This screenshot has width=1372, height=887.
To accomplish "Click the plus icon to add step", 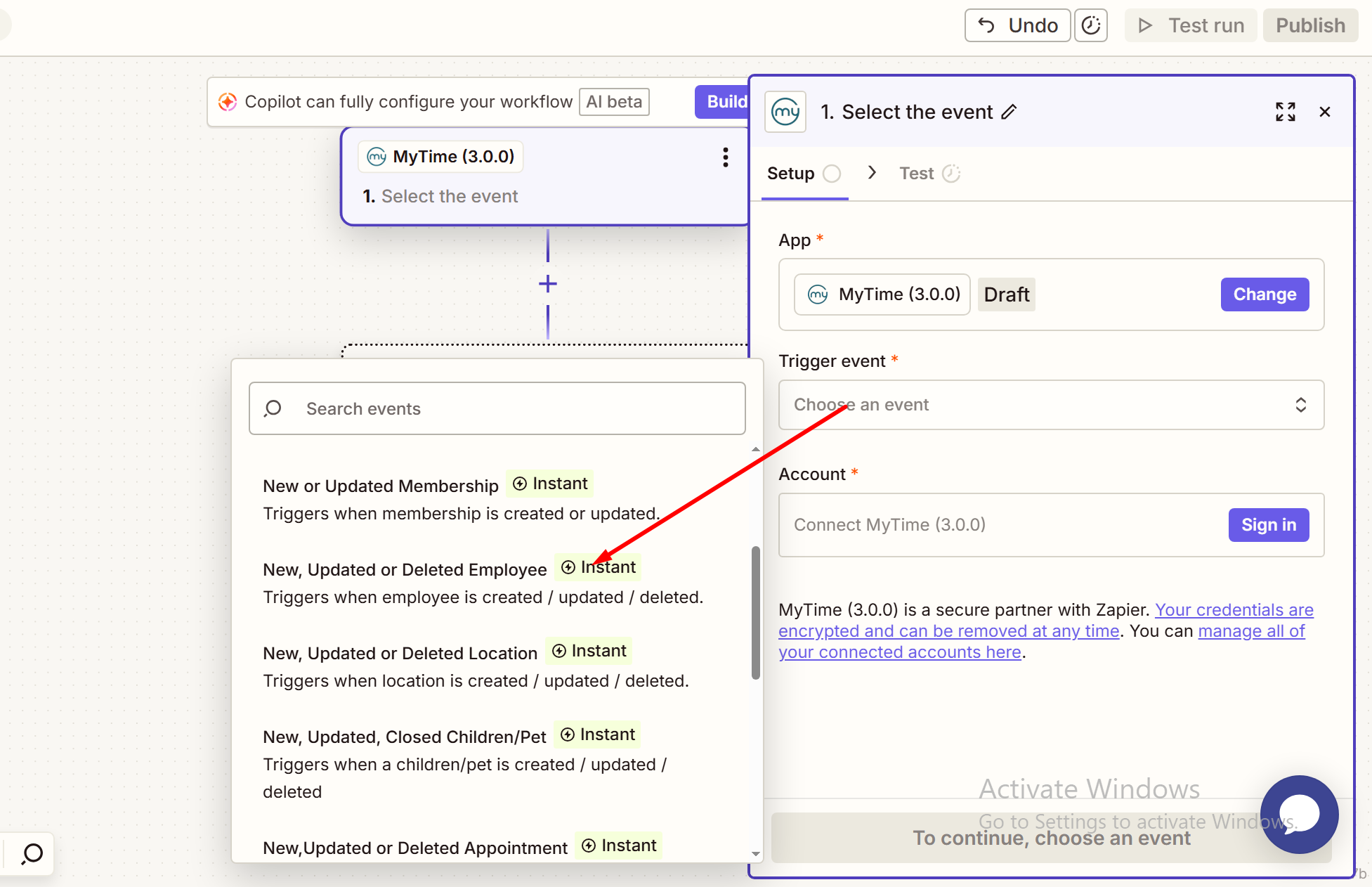I will (x=548, y=284).
